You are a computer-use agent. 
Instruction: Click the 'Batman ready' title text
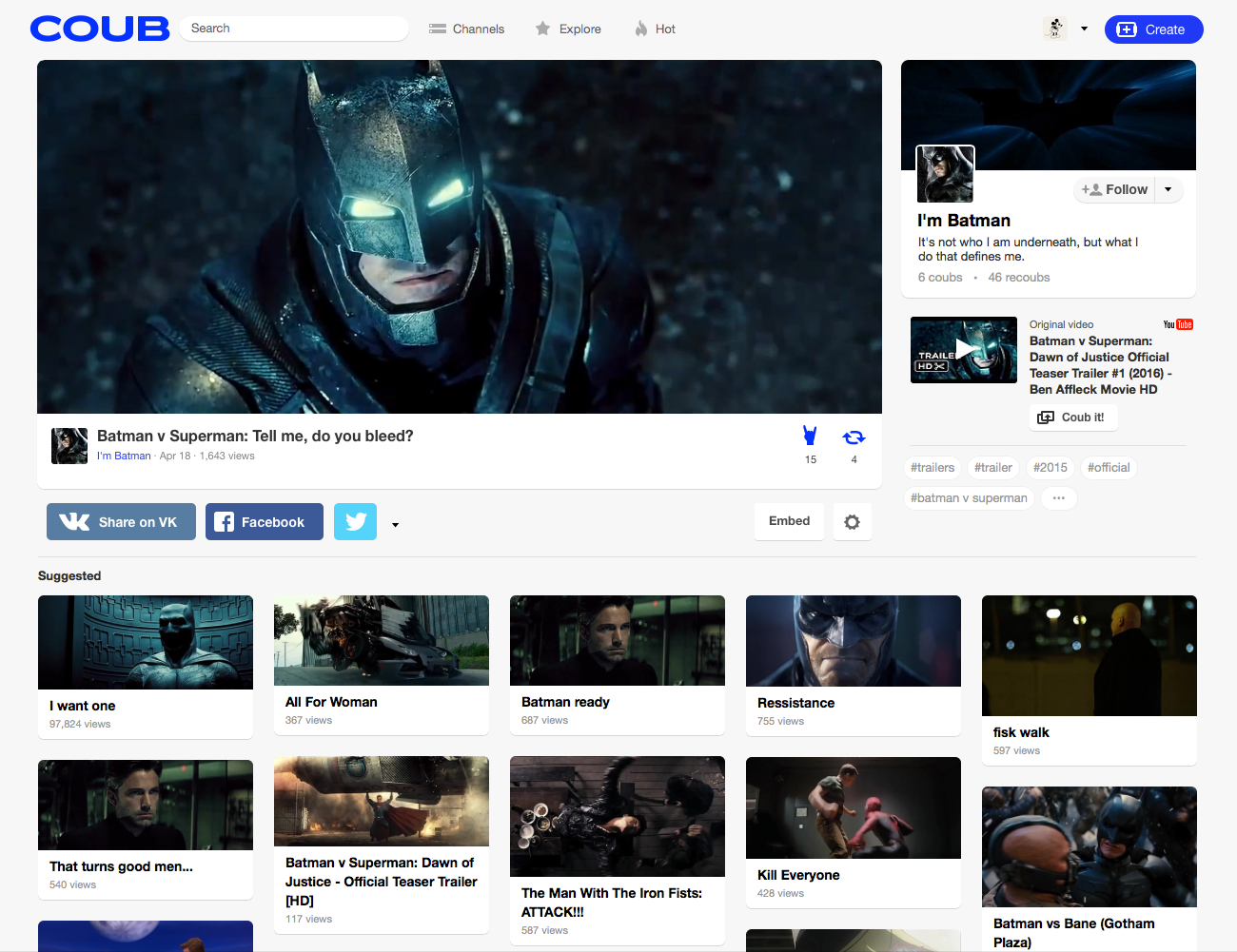point(565,702)
